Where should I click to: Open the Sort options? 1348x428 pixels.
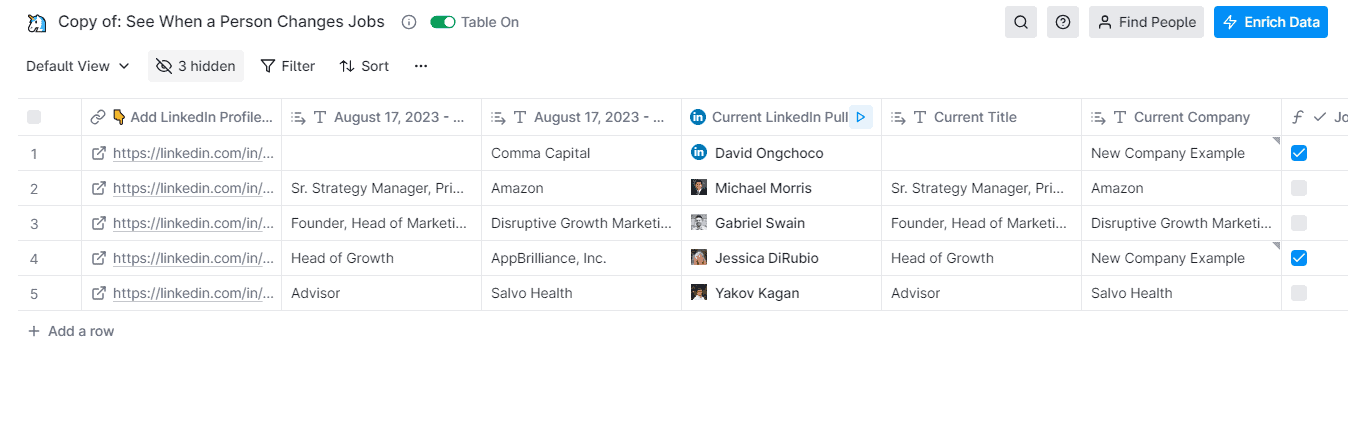coord(364,66)
